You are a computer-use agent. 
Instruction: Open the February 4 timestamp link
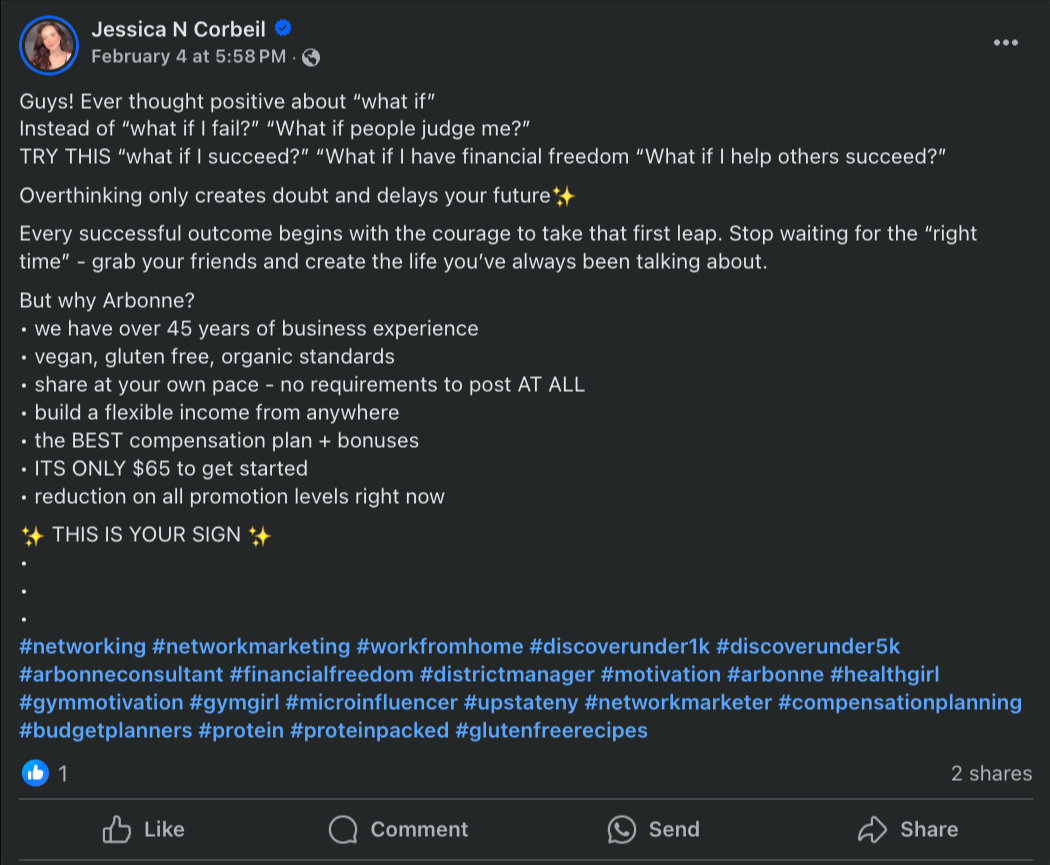click(x=188, y=56)
